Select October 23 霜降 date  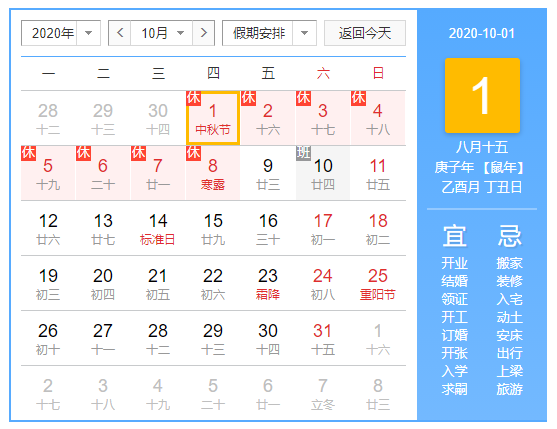(x=268, y=283)
